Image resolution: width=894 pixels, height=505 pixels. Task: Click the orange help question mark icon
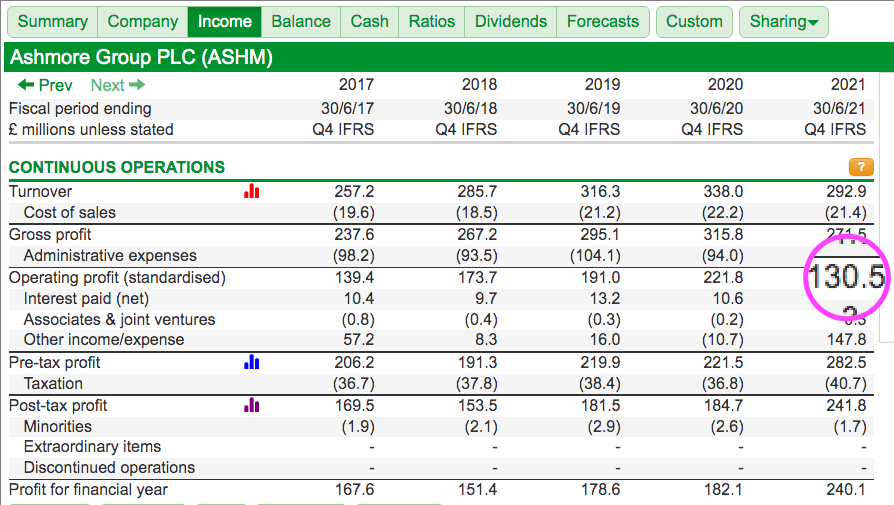tap(861, 167)
